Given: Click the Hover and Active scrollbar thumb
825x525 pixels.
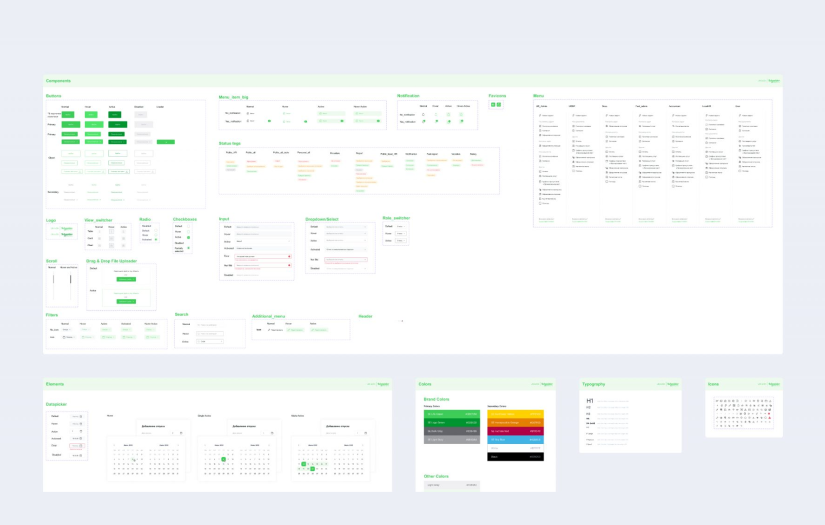Looking at the screenshot, I should (x=70, y=280).
